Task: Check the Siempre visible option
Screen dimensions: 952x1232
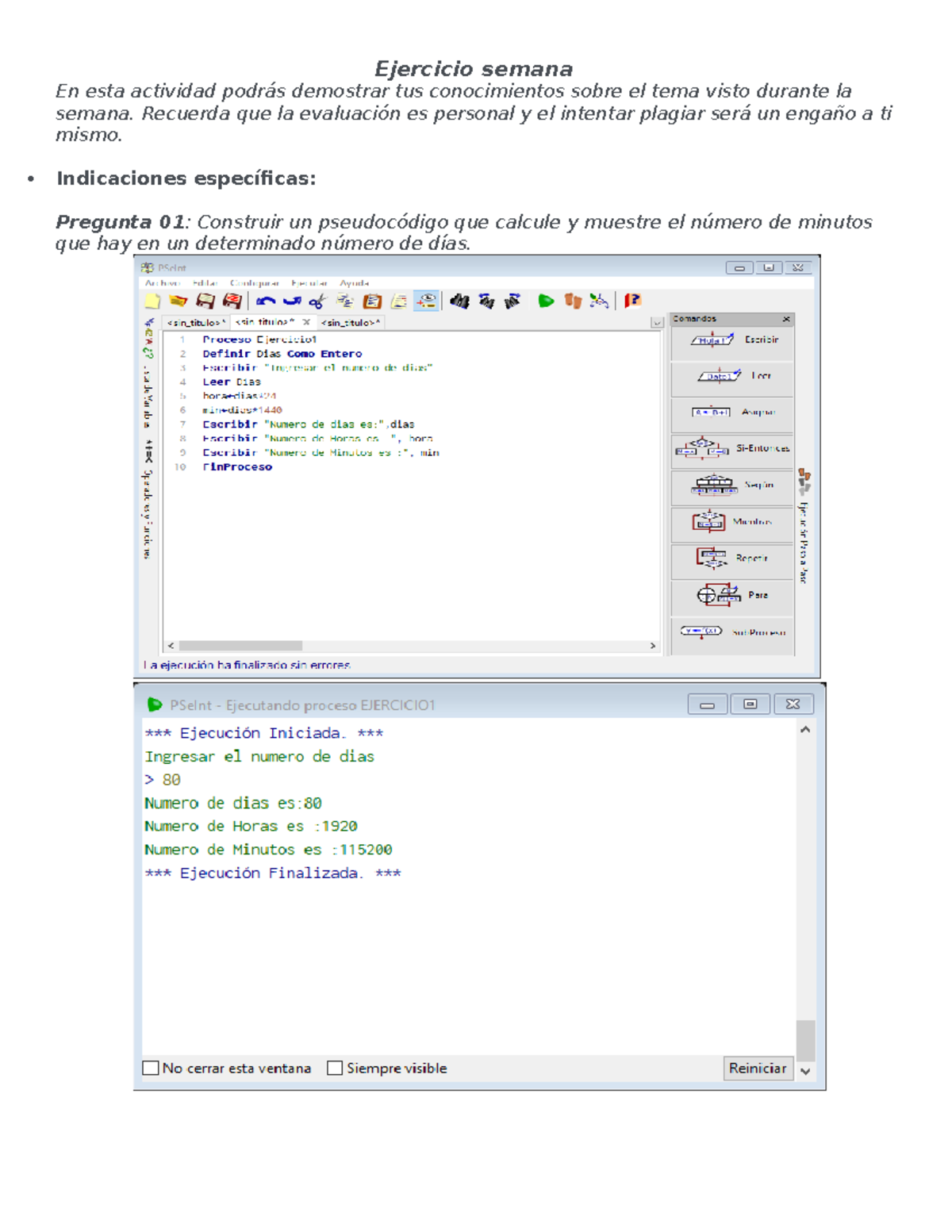Action: click(x=335, y=1068)
